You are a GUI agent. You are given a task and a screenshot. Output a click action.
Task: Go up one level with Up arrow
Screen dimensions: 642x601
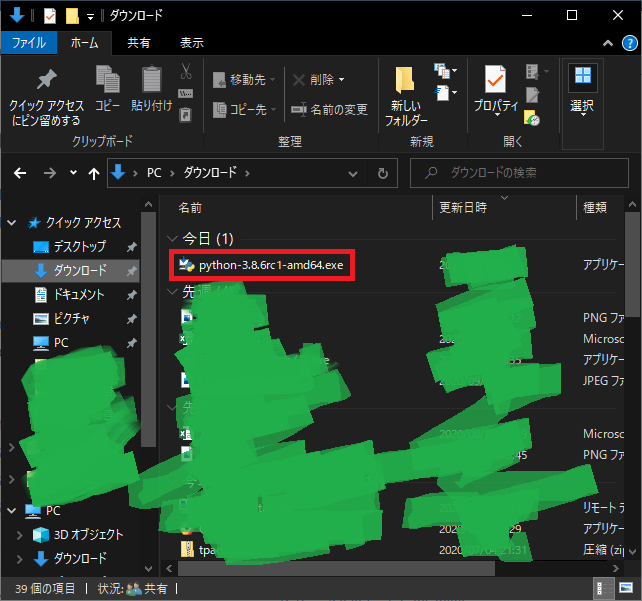pos(94,174)
